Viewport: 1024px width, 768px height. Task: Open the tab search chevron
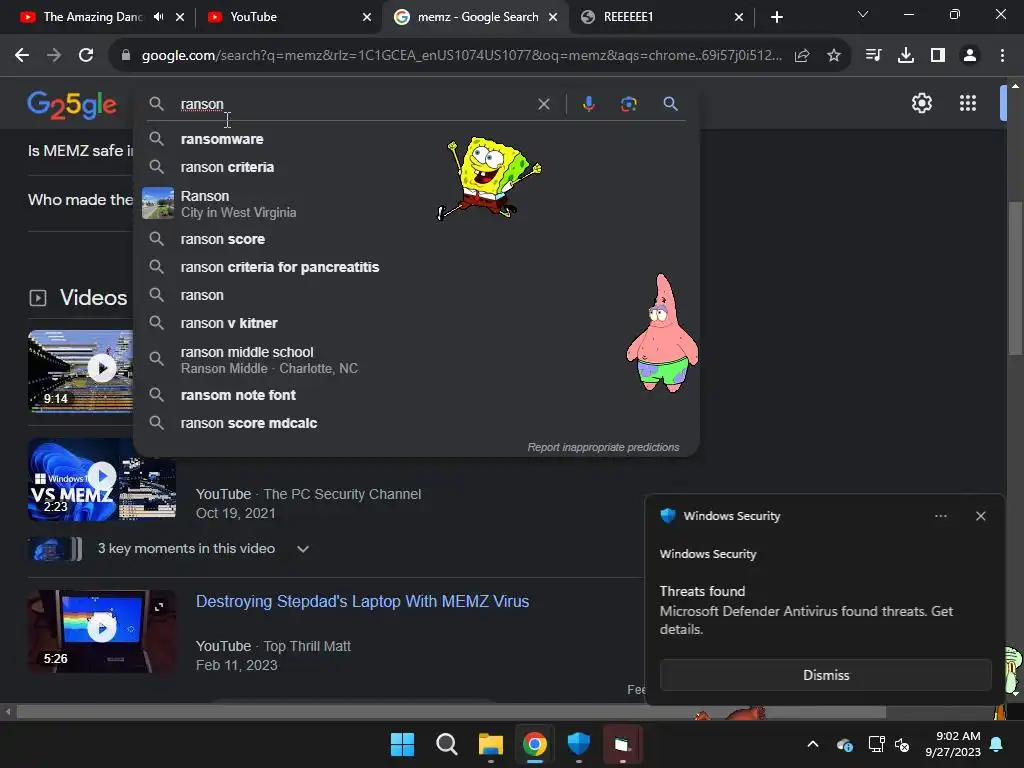(863, 14)
